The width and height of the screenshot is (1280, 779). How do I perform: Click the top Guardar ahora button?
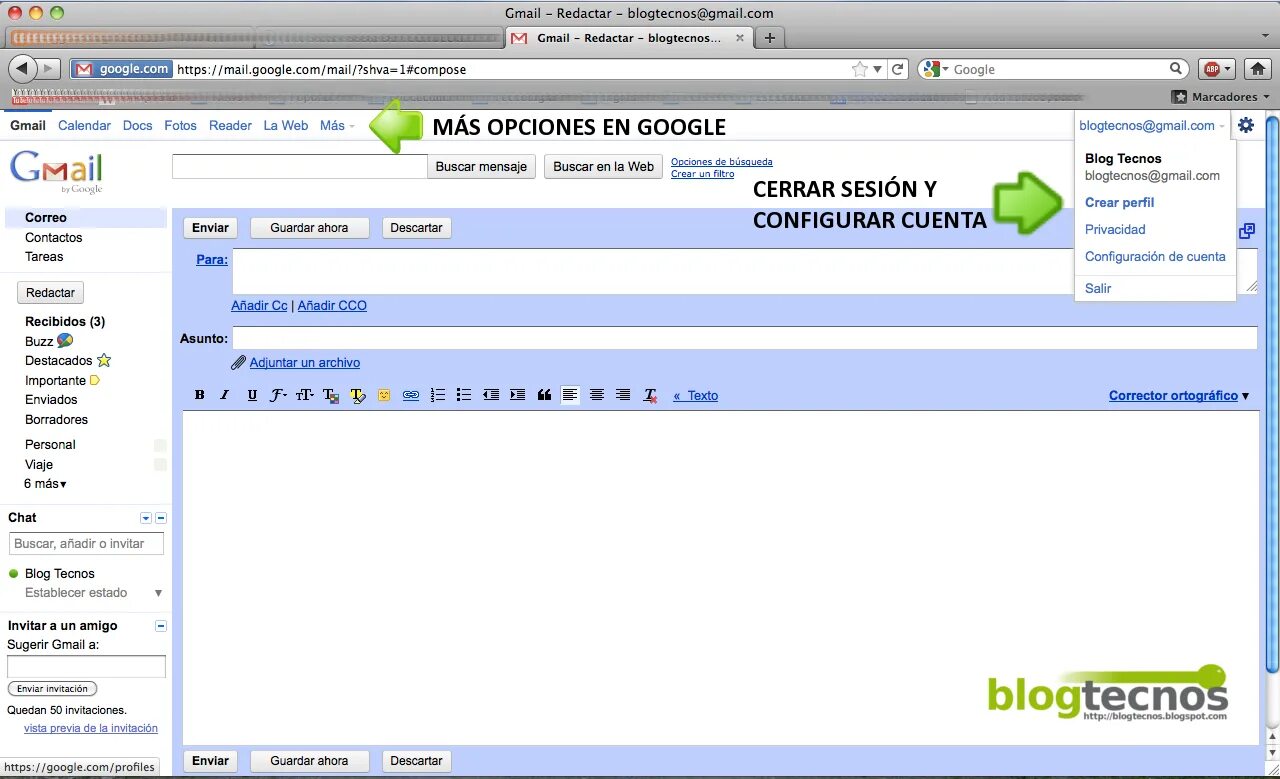[309, 227]
